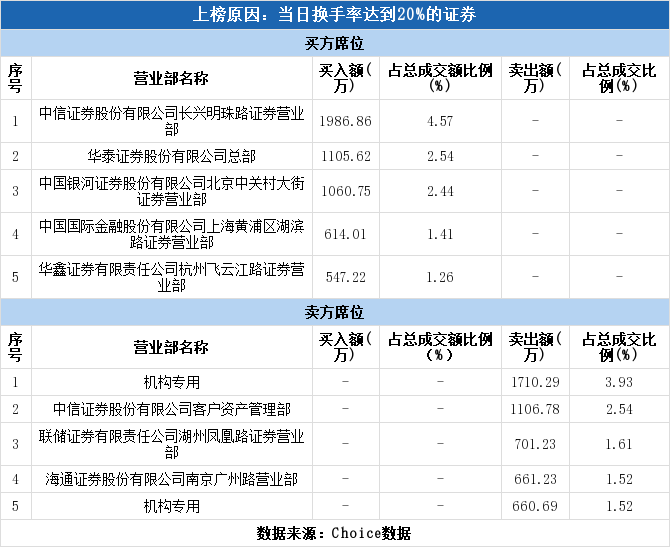Select buy amount 1060.75
This screenshot has width=670, height=547.
click(x=345, y=191)
